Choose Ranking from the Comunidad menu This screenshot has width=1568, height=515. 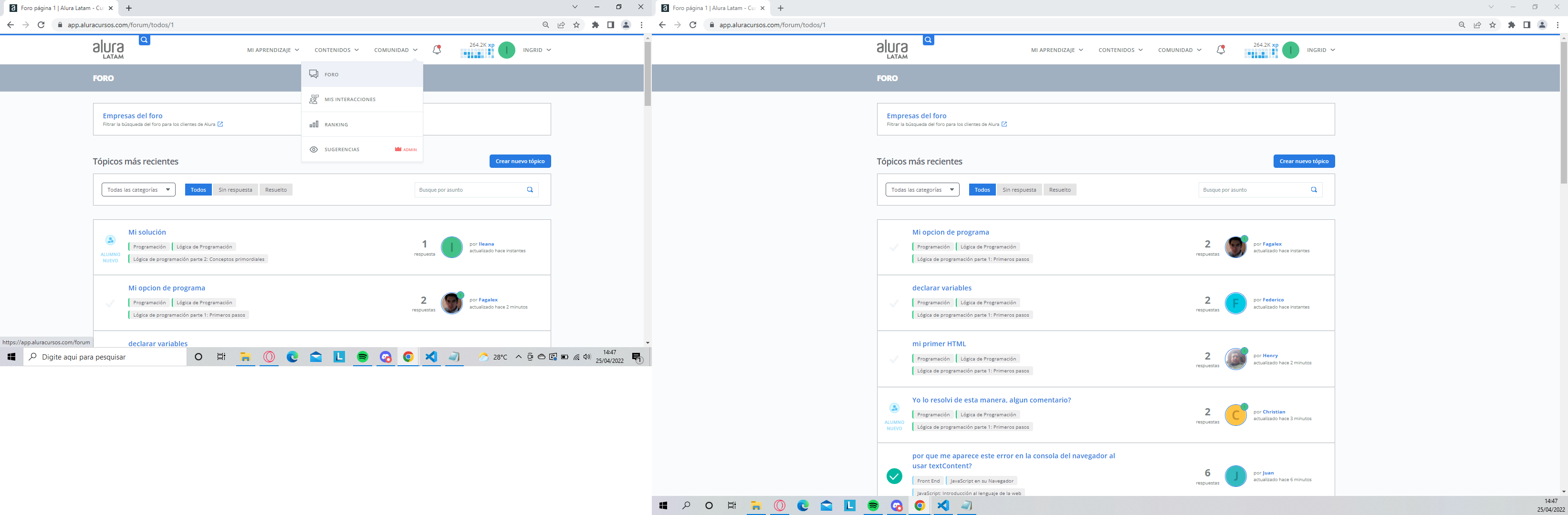tap(362, 124)
